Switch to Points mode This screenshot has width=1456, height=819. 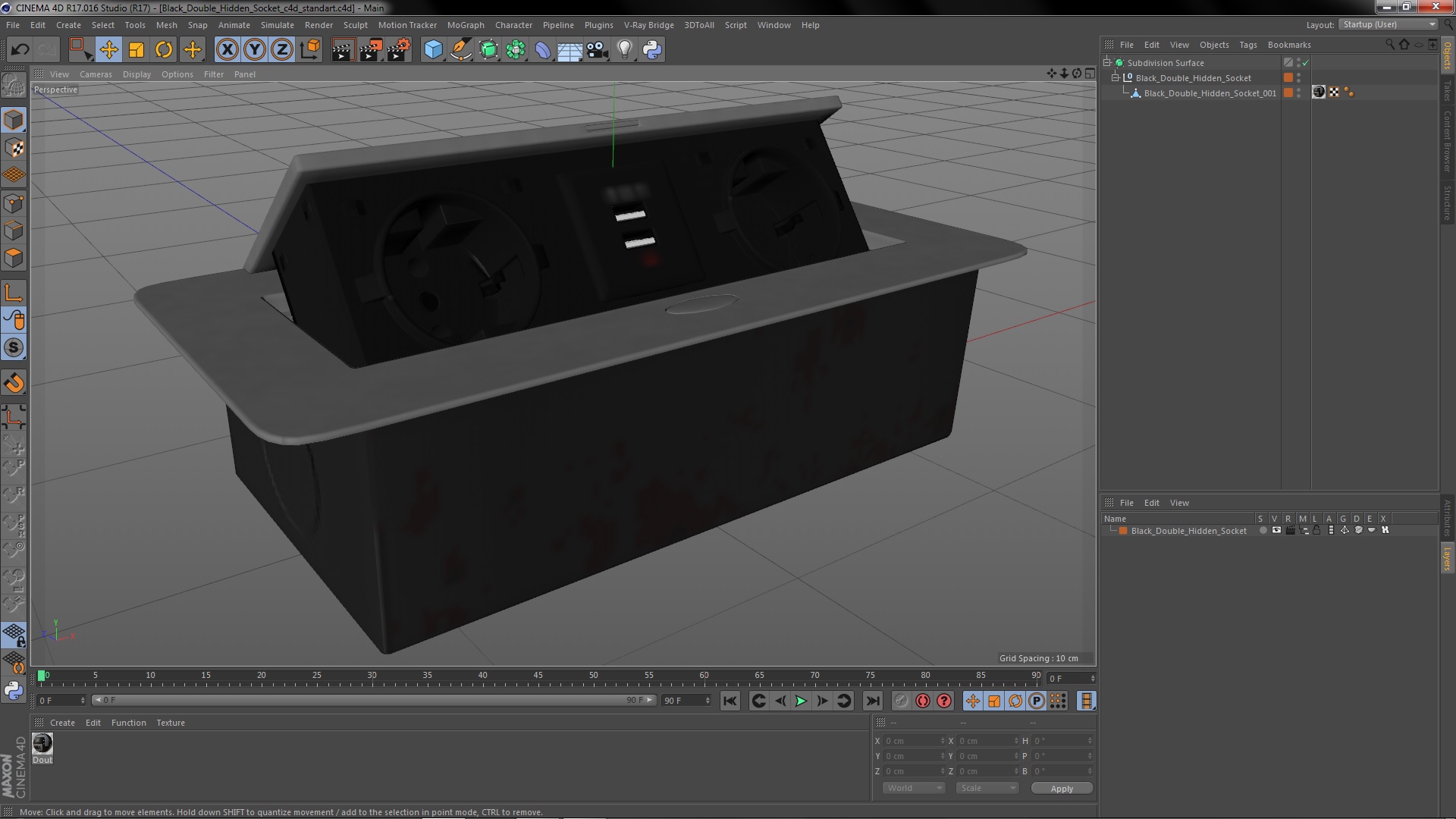pos(14,203)
